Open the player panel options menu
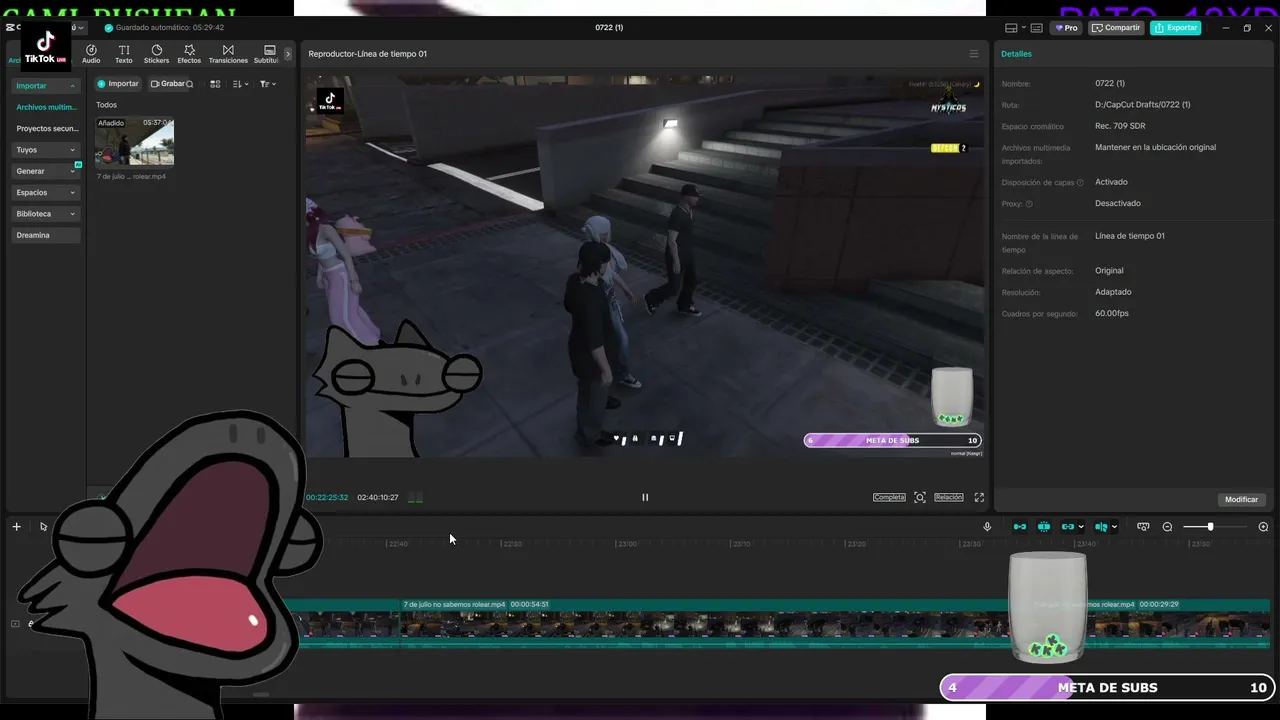The height and width of the screenshot is (720, 1280). pos(974,54)
